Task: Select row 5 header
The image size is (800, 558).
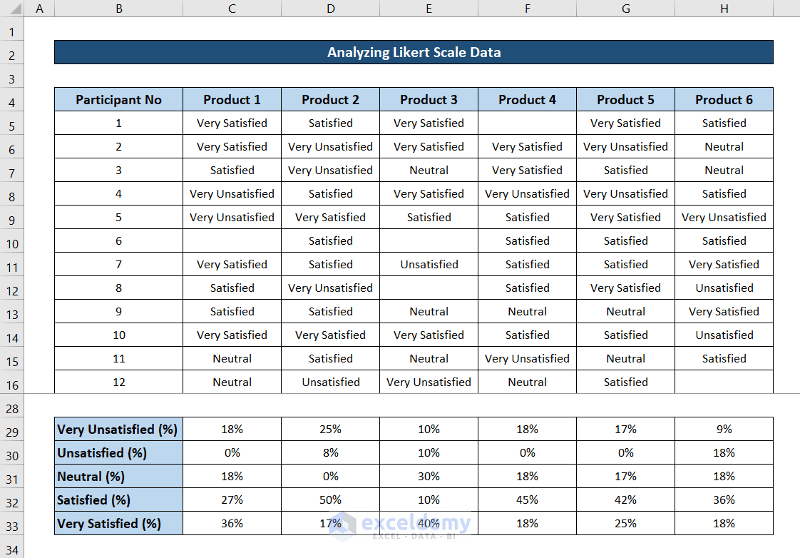Action: [x=13, y=124]
